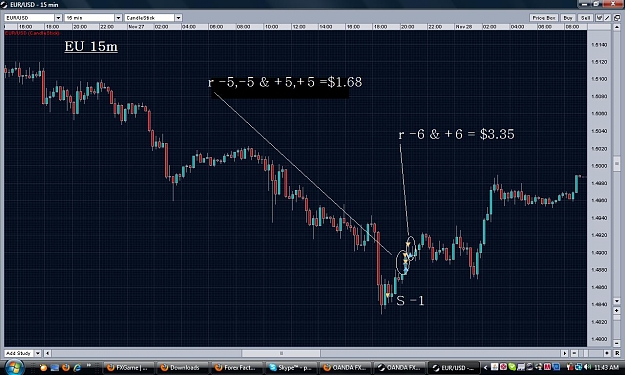625x375 pixels.
Task: Click the orange quick launch icon beside Start
Action: click(x=43, y=367)
